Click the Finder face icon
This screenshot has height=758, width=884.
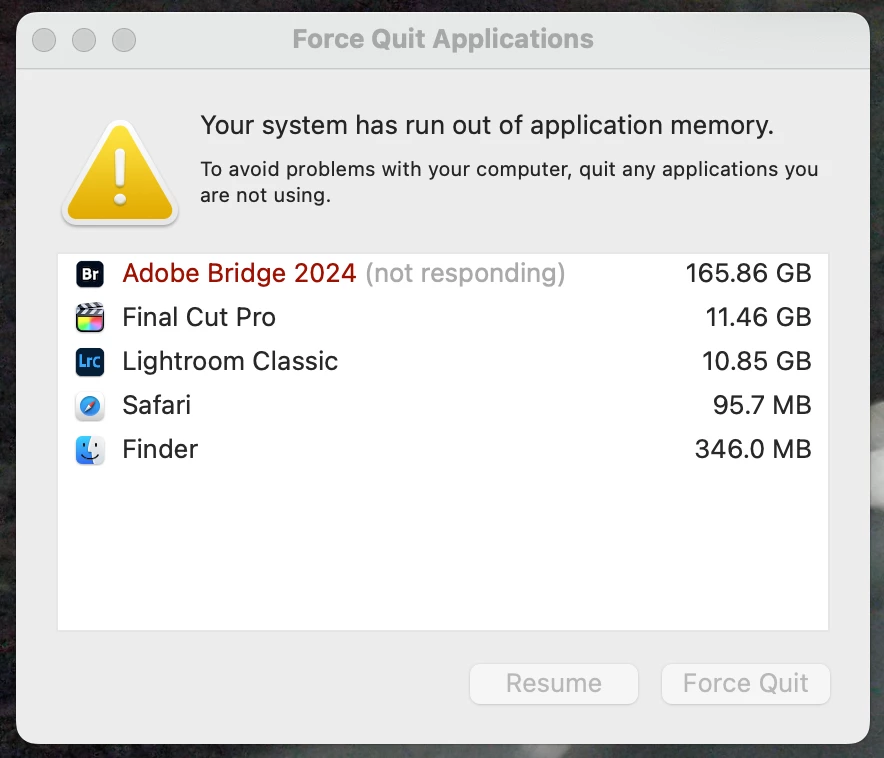(90, 450)
